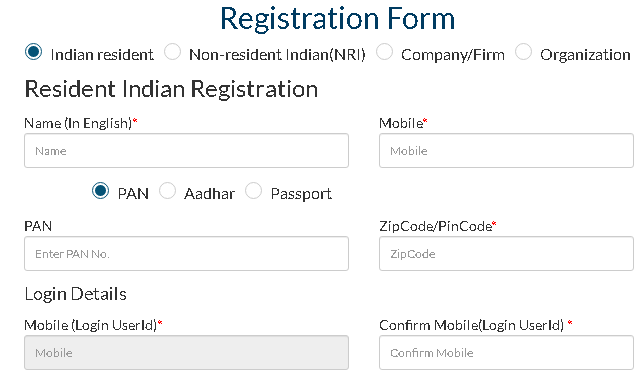
Task: Select Company/Firm registration type
Action: [x=384, y=52]
